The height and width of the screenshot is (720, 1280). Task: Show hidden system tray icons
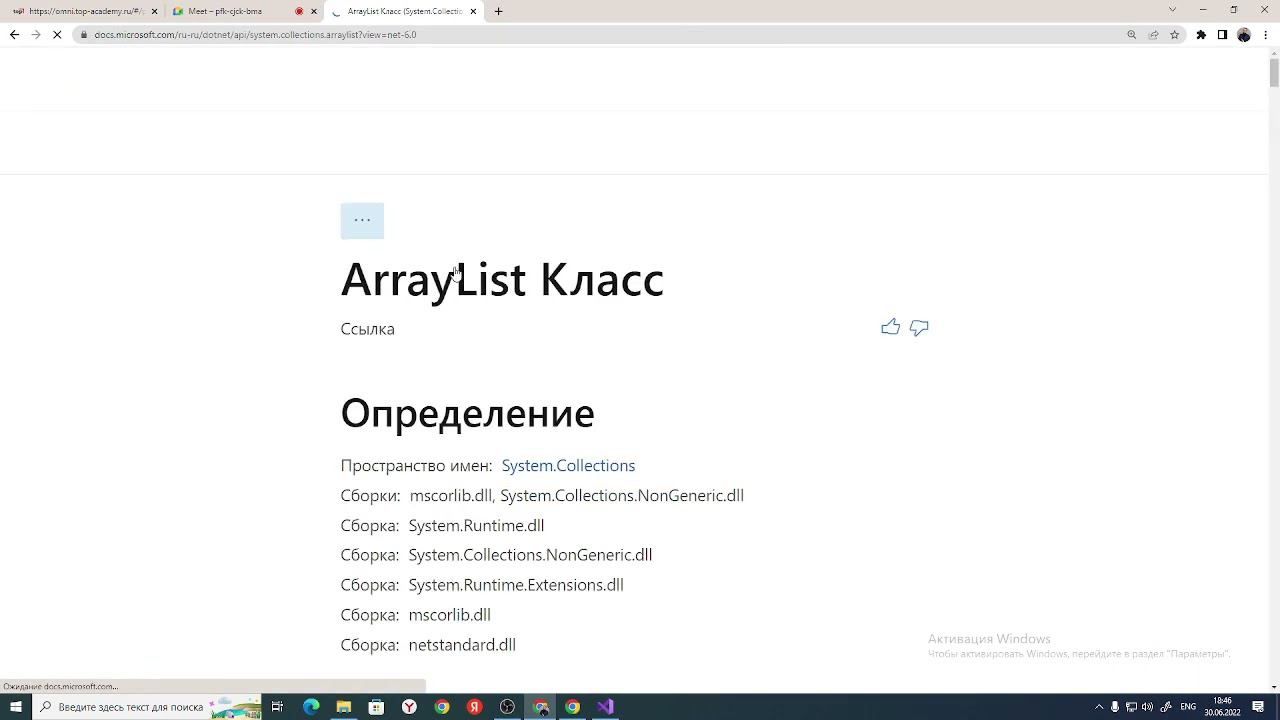1099,707
